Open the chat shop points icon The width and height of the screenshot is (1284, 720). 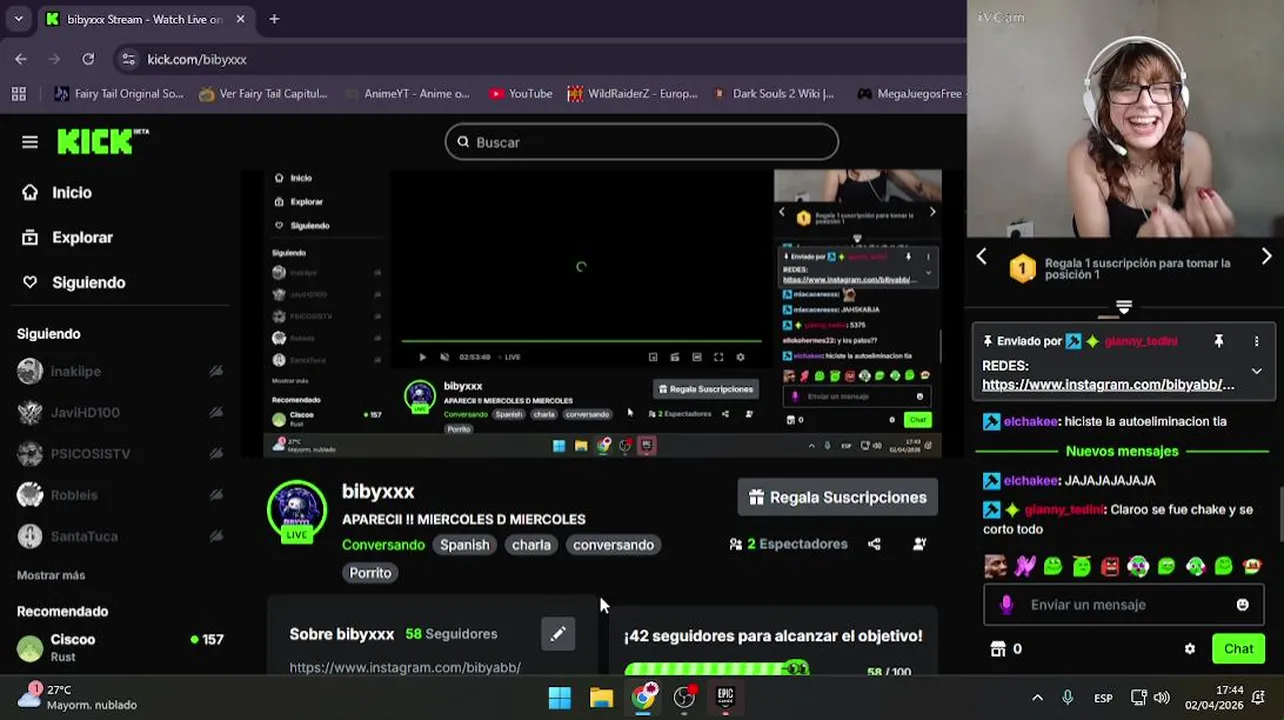pos(997,649)
